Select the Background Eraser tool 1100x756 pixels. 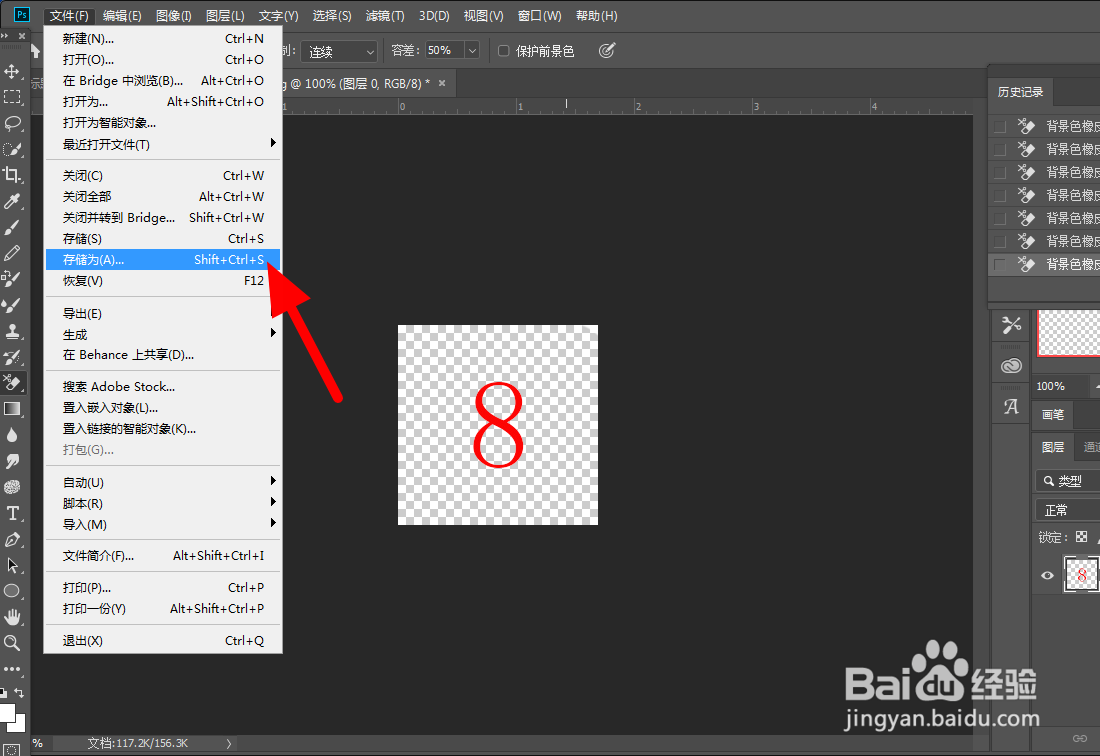pyautogui.click(x=12, y=383)
